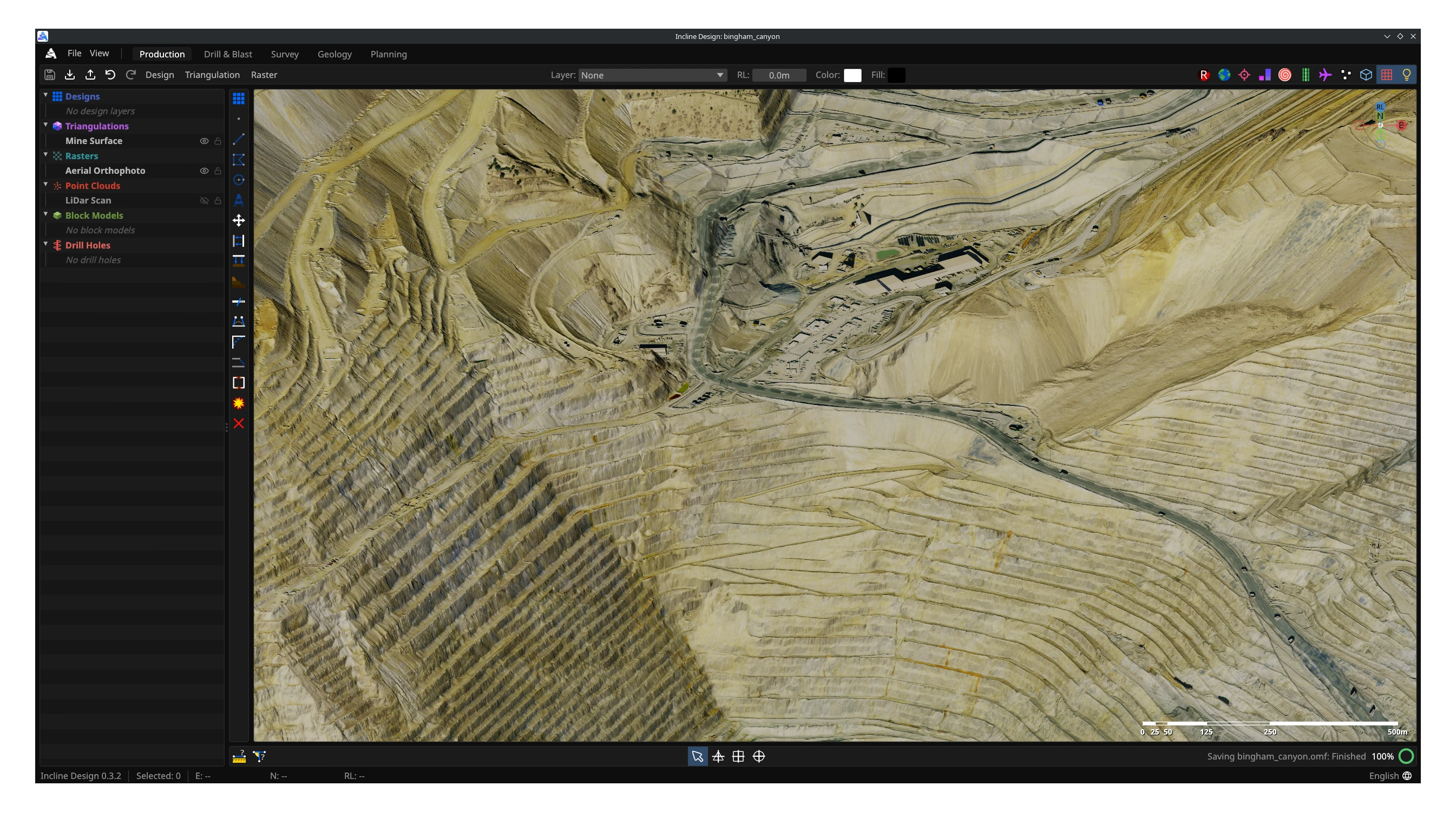Open the File menu

pos(74,53)
